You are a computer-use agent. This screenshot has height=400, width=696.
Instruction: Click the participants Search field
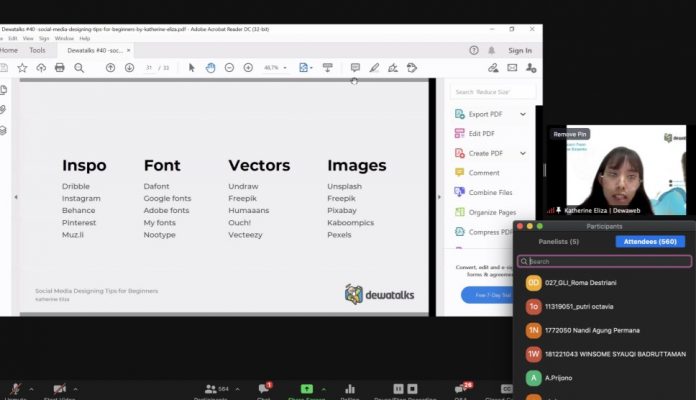click(x=604, y=261)
